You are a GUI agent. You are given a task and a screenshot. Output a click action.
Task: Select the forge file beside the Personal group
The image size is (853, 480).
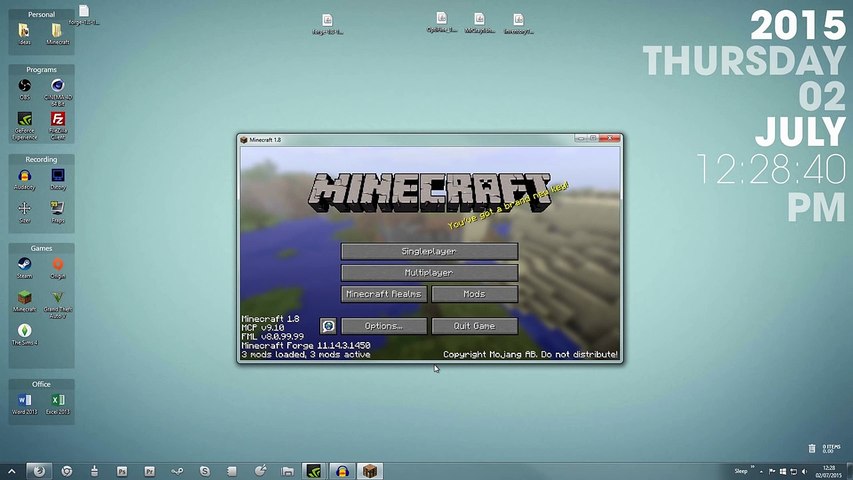pos(84,15)
